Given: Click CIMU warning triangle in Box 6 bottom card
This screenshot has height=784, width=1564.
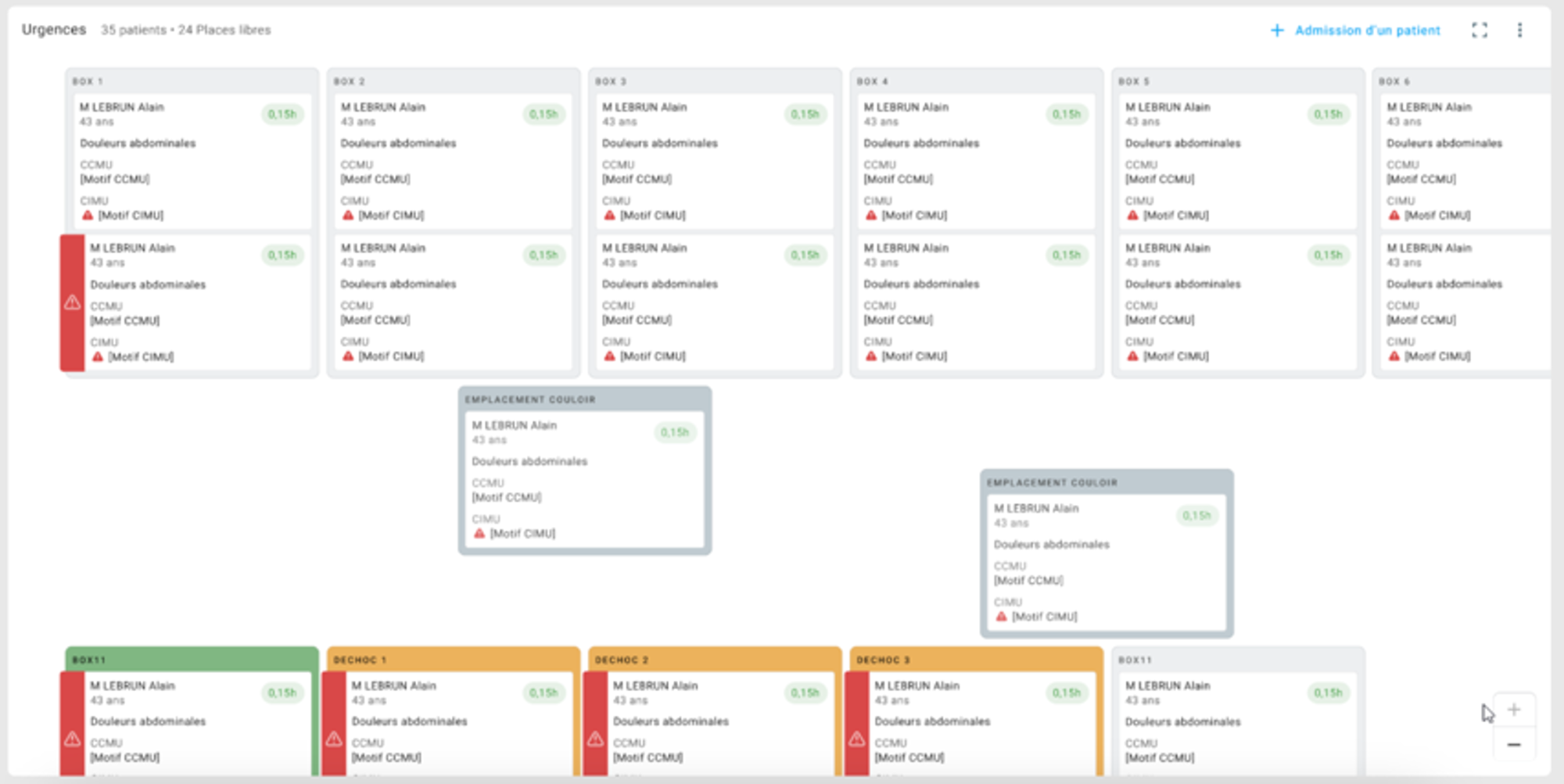Looking at the screenshot, I should [x=1394, y=356].
